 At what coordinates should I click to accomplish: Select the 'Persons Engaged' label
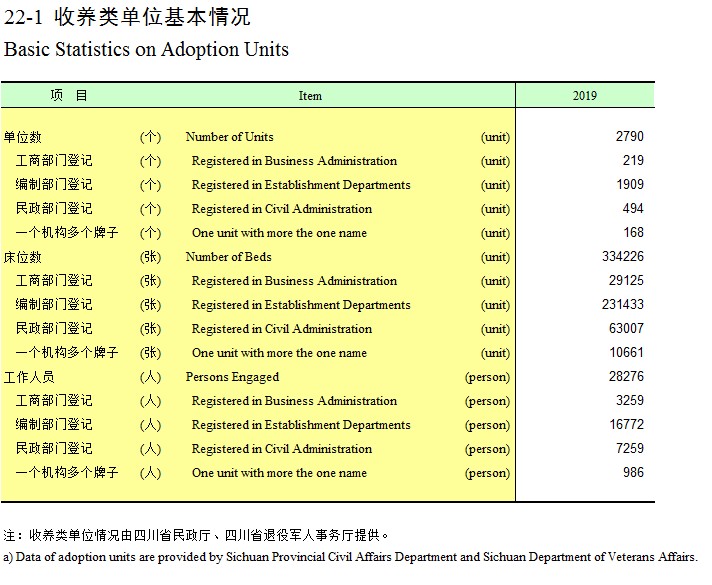click(232, 377)
